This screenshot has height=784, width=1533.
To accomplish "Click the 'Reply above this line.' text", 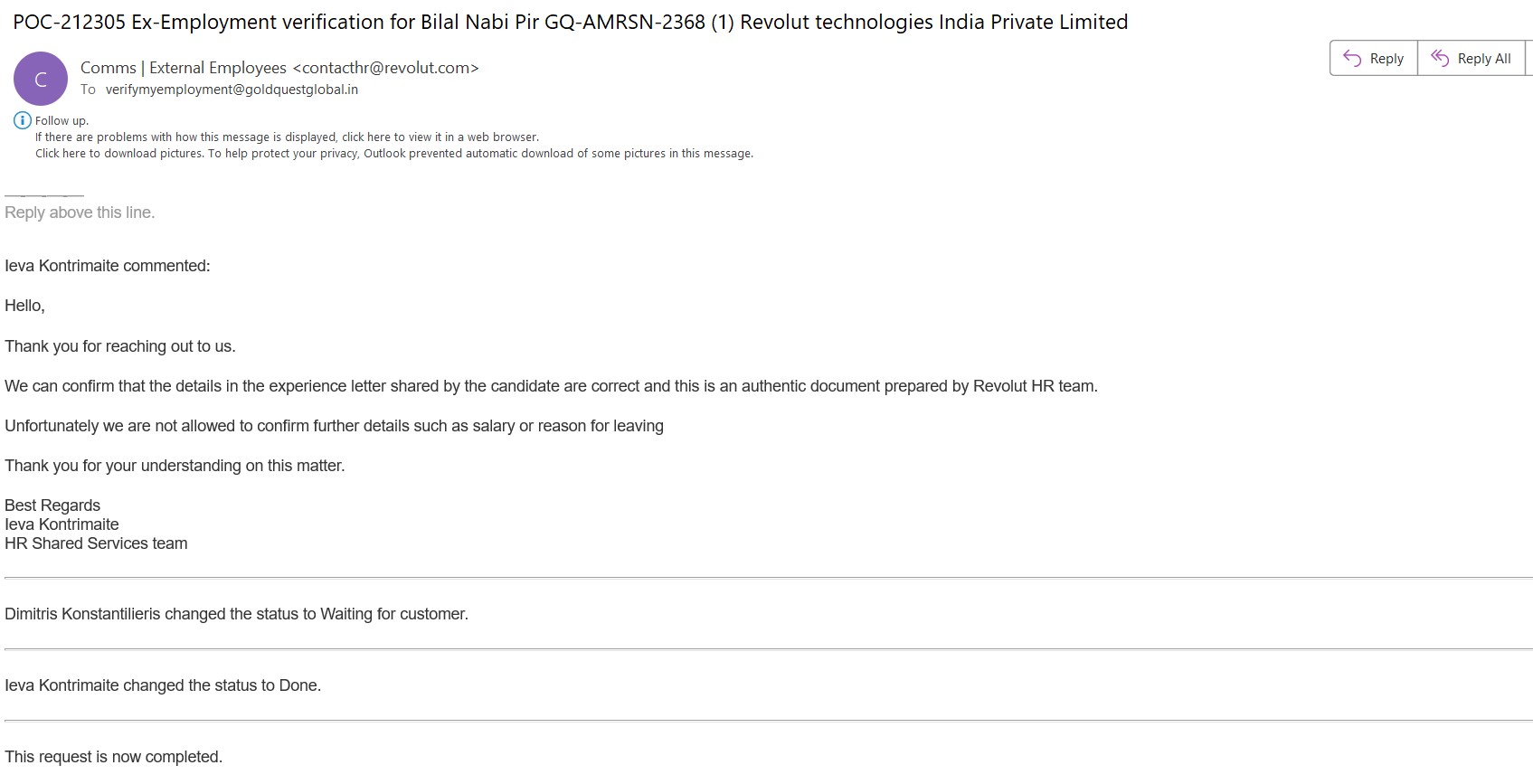I will (80, 213).
